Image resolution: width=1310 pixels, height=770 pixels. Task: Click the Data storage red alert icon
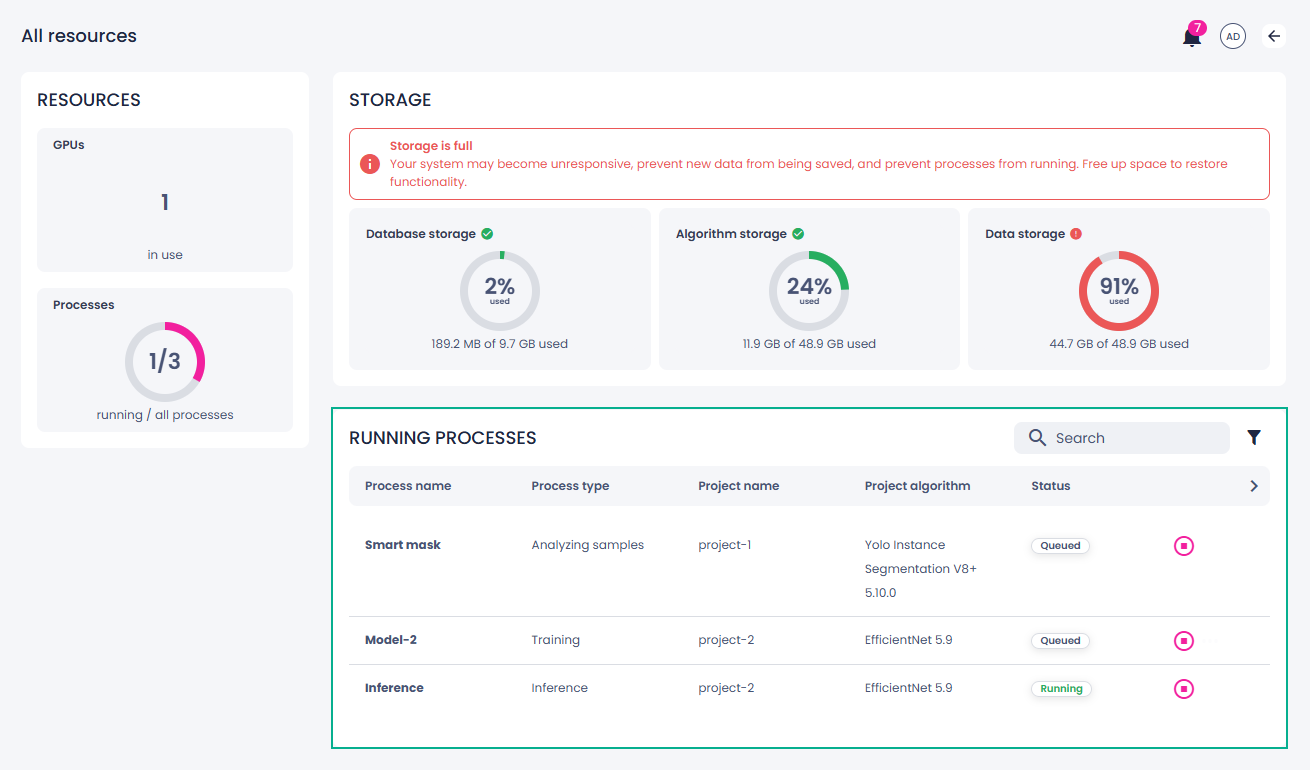(1076, 234)
